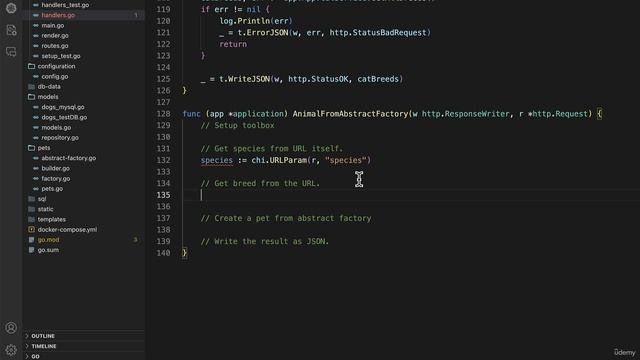
Task: Open pets.go file
Action: point(52,189)
